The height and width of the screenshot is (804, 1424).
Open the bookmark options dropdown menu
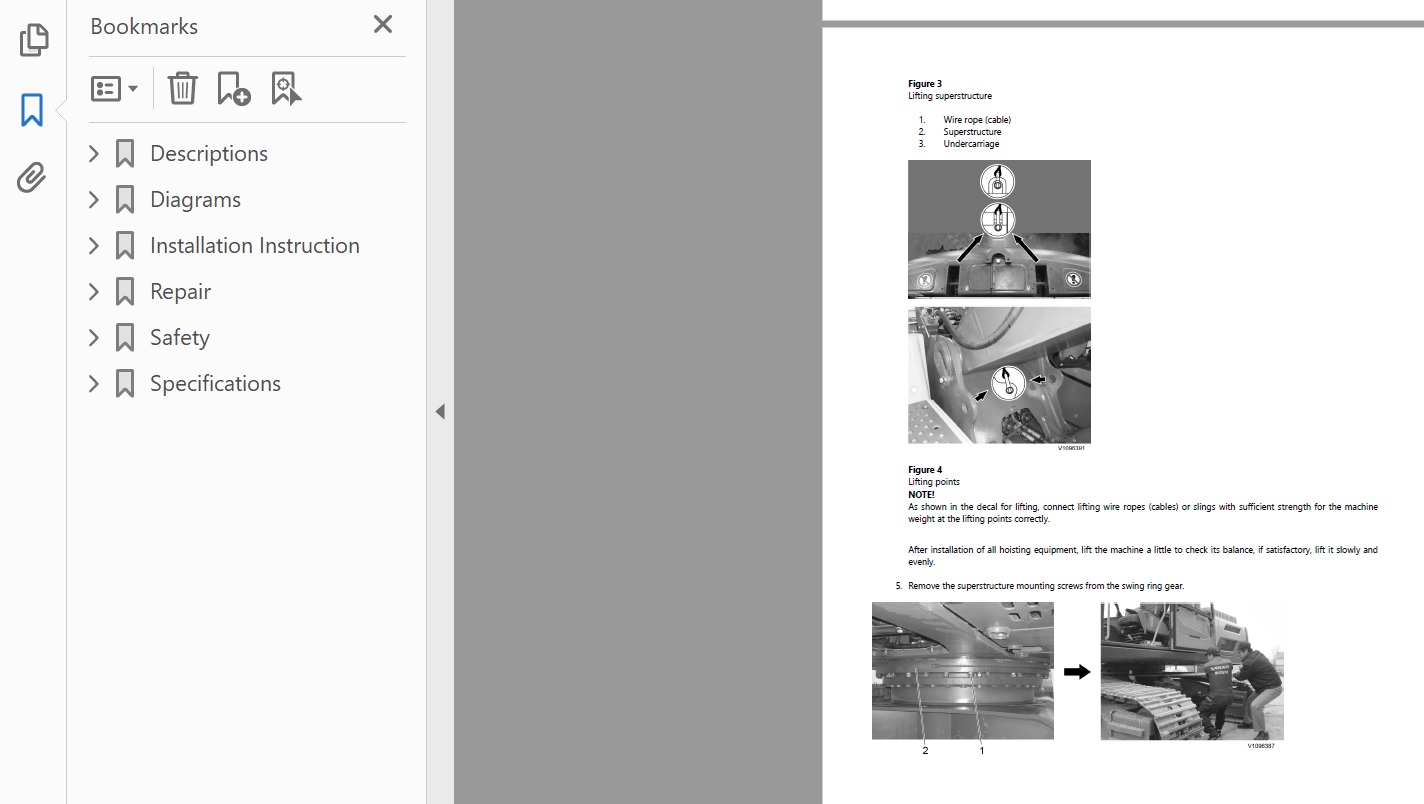coord(114,89)
